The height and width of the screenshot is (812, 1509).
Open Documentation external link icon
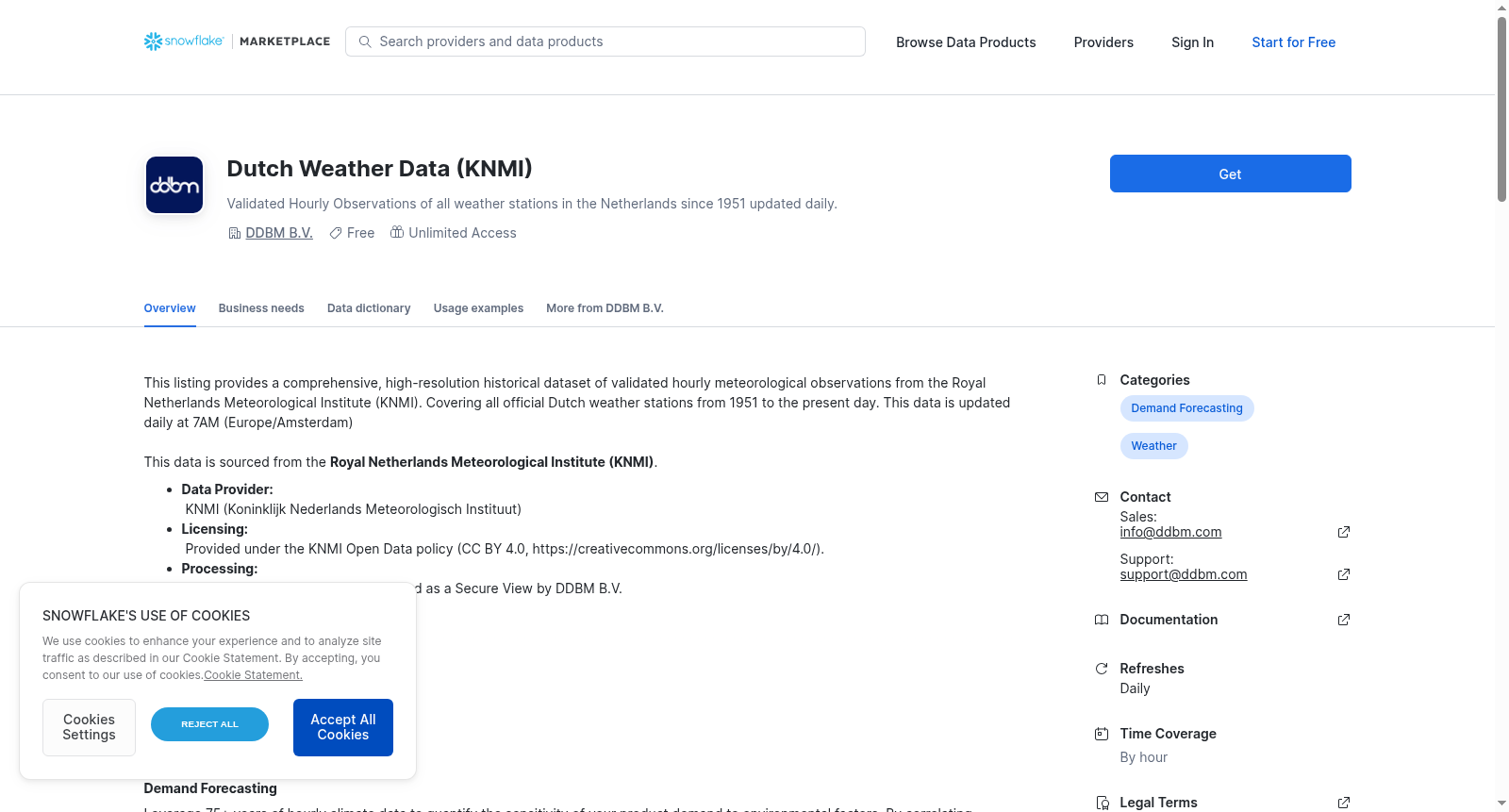pos(1344,620)
